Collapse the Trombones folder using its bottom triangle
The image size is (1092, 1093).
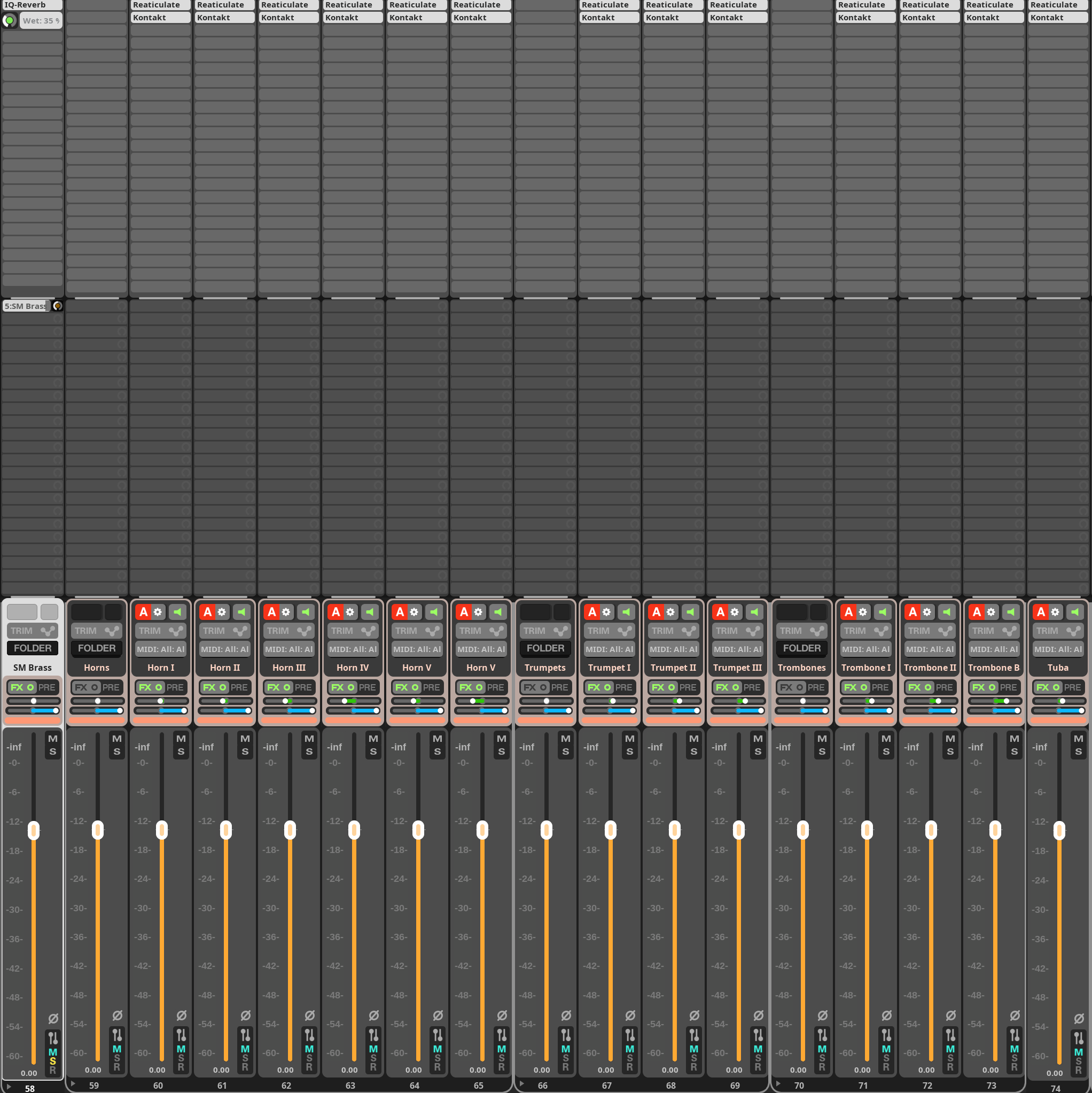pyautogui.click(x=778, y=1084)
